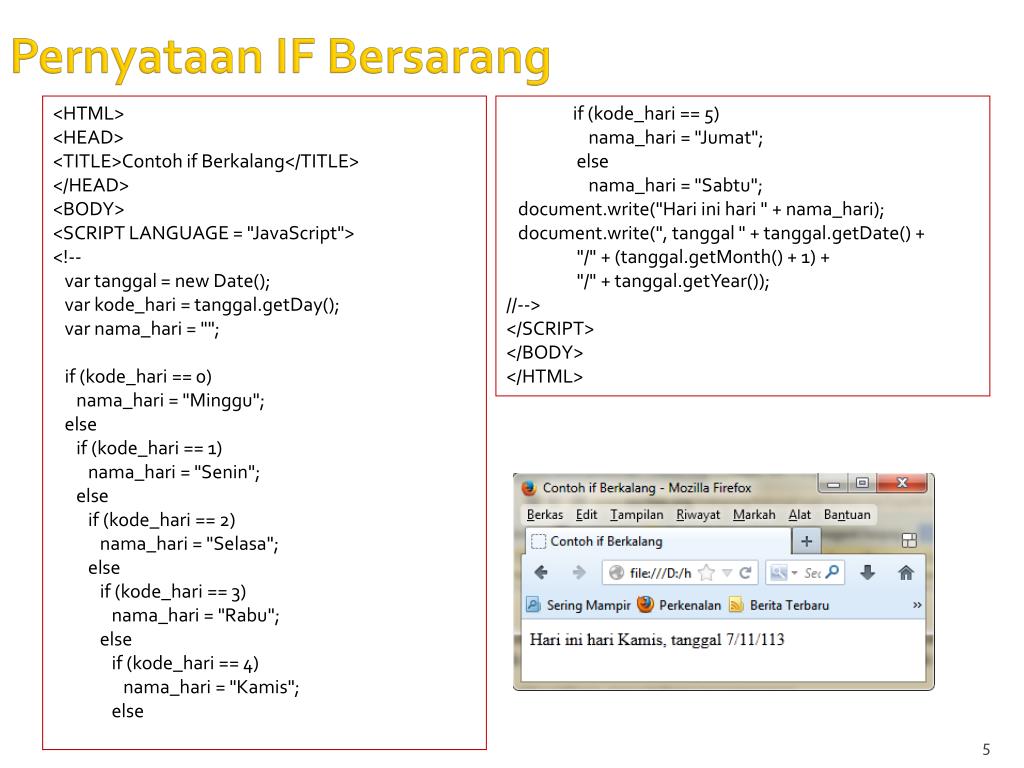Minimize the Firefox window
This screenshot has width=1024, height=768.
pos(833,483)
